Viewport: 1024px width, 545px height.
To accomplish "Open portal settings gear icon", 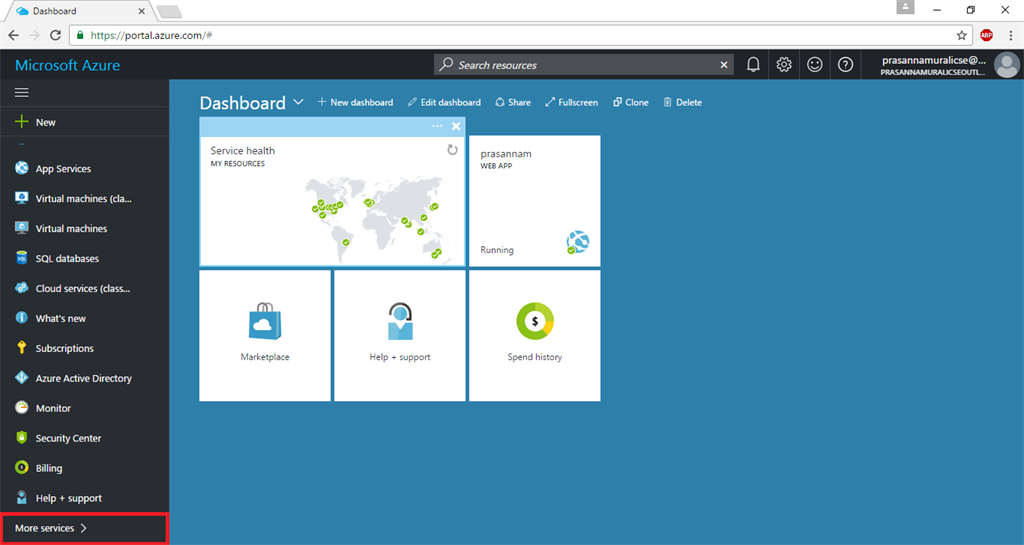I will point(784,65).
